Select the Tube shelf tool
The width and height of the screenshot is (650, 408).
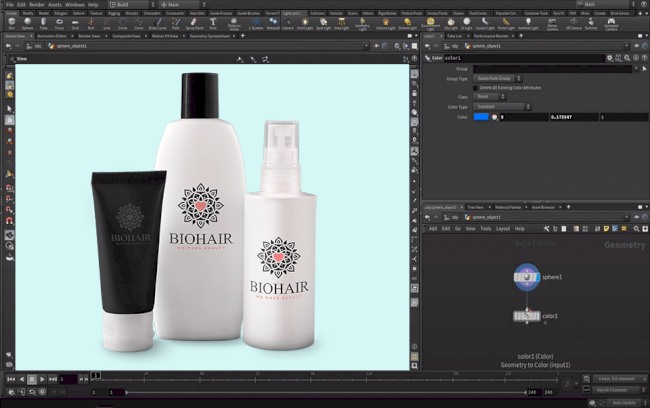pyautogui.click(x=43, y=24)
